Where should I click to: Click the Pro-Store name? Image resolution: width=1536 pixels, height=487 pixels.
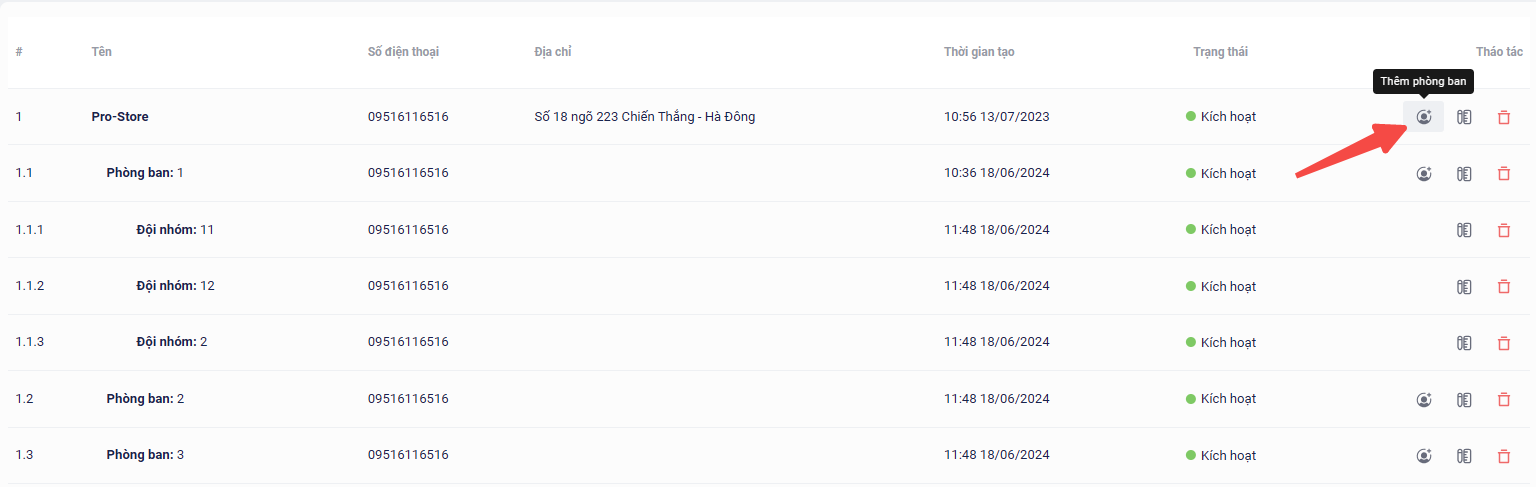coord(120,117)
